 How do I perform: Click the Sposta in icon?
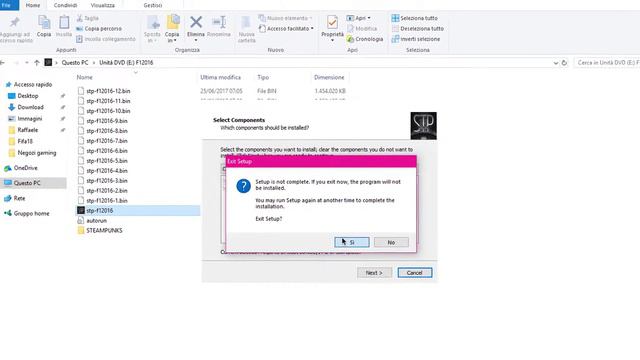point(153,23)
